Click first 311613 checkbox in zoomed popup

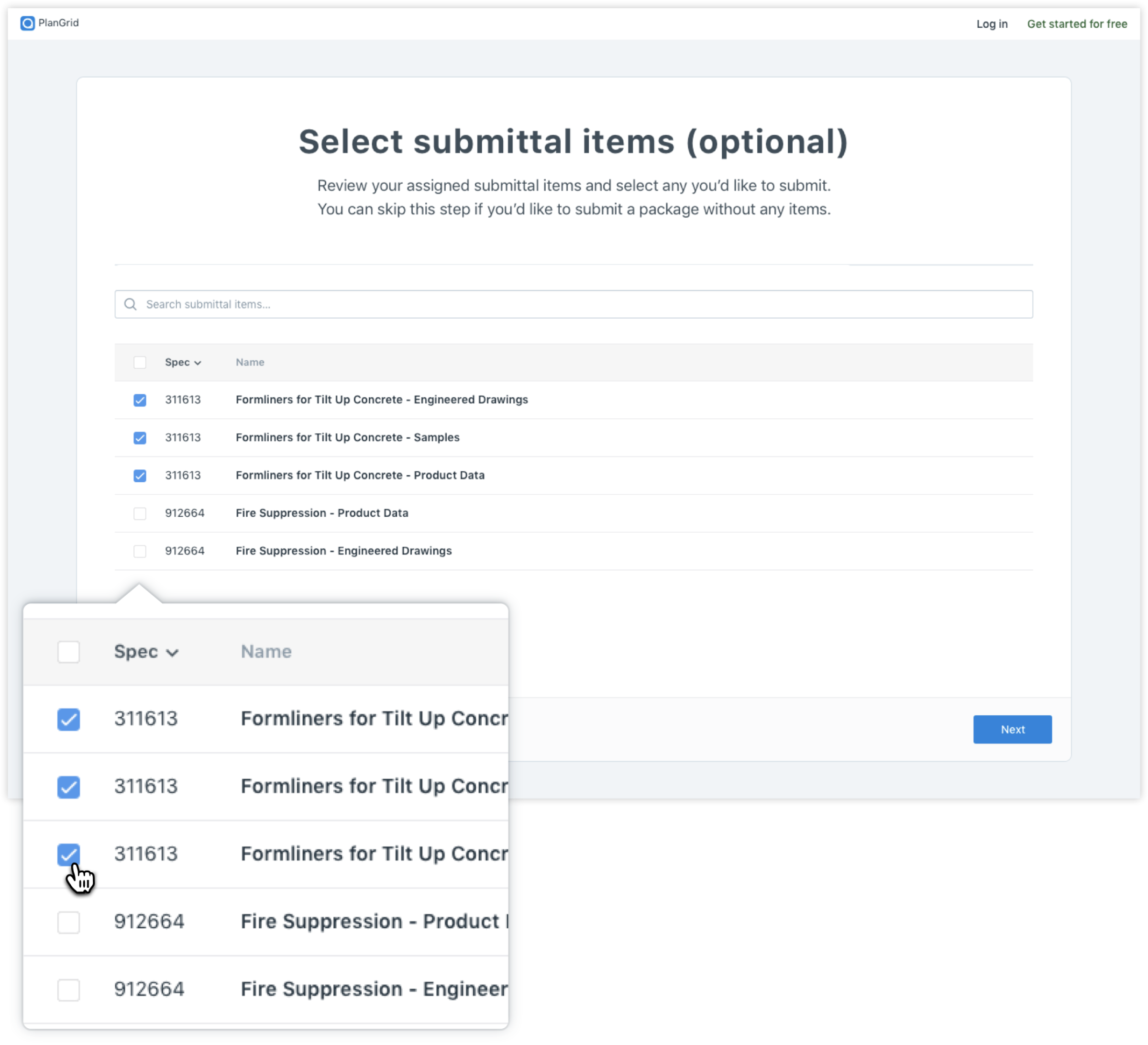(x=68, y=719)
